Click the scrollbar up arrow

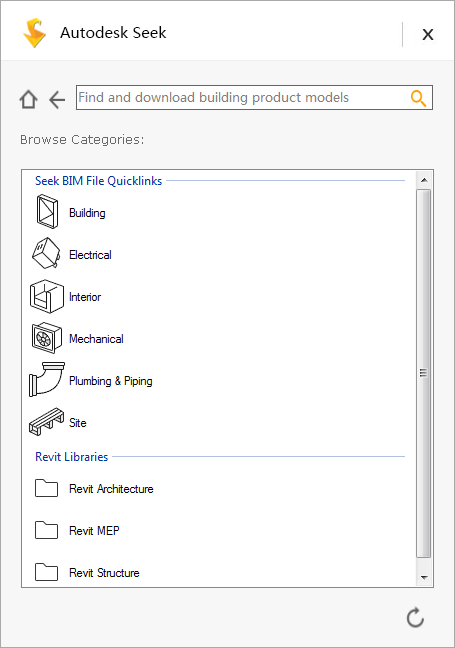(424, 180)
